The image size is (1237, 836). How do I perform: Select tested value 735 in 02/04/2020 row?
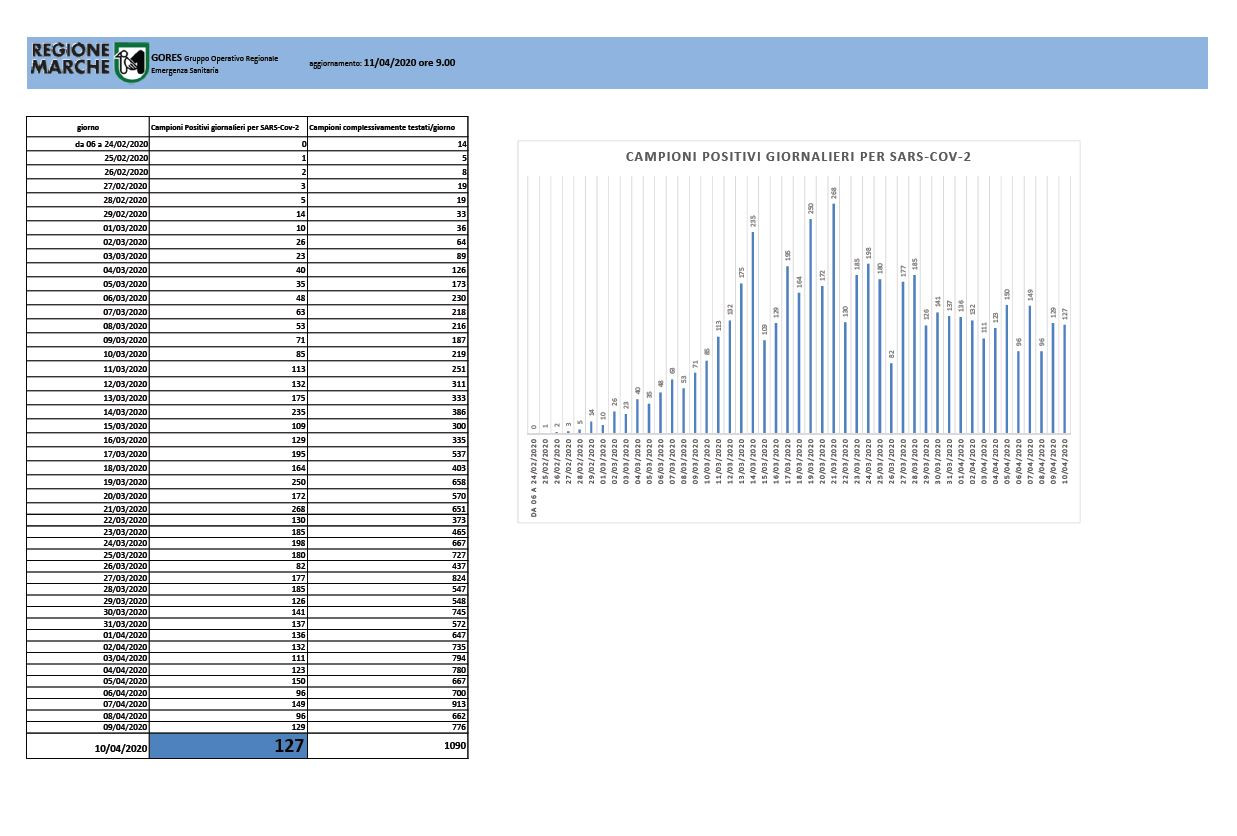click(388, 647)
